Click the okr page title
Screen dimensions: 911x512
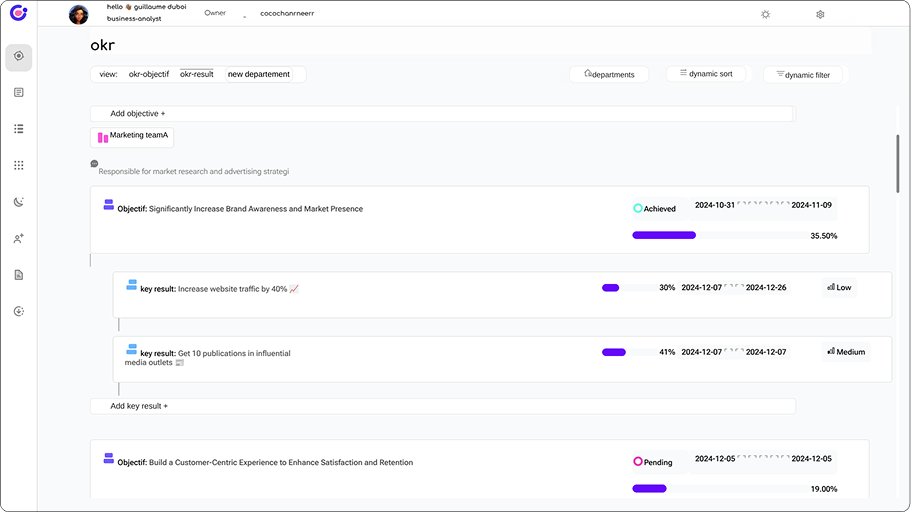(x=102, y=45)
